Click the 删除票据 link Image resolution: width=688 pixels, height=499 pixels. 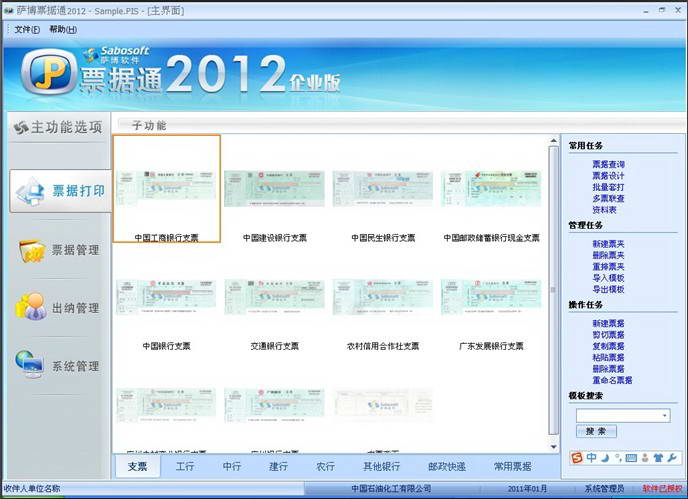pyautogui.click(x=608, y=369)
